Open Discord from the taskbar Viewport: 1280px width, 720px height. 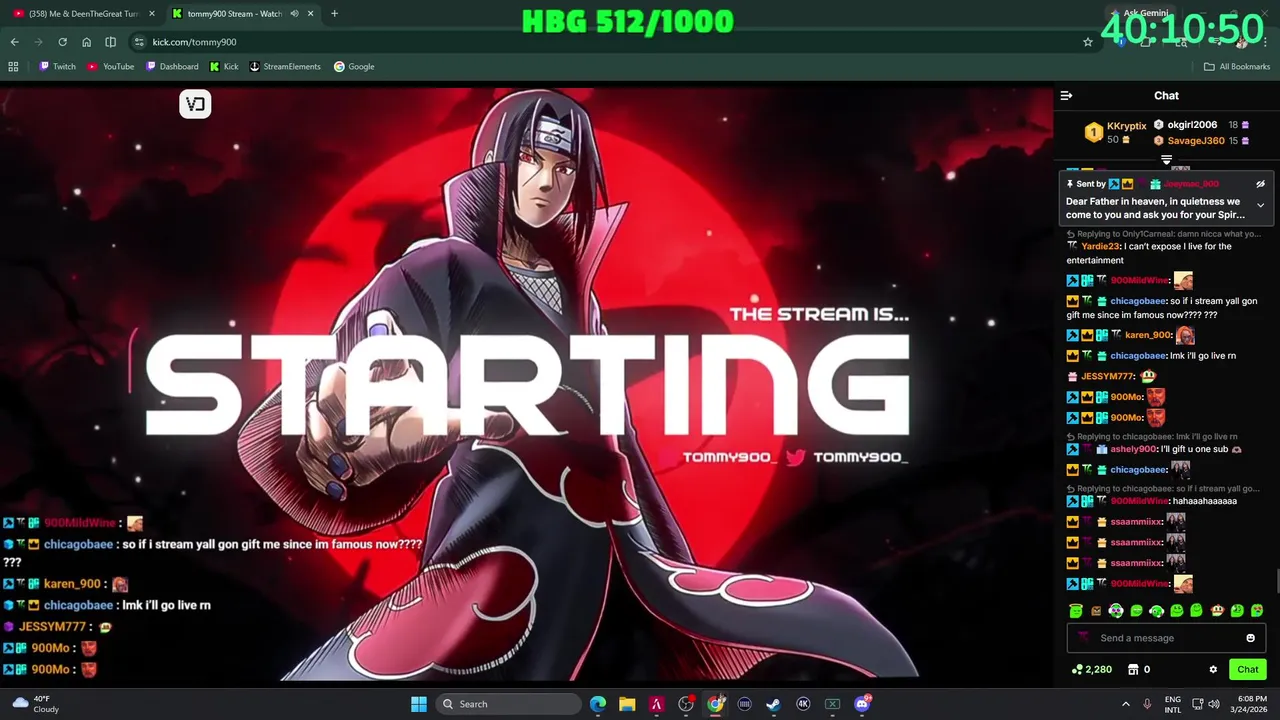pos(862,704)
